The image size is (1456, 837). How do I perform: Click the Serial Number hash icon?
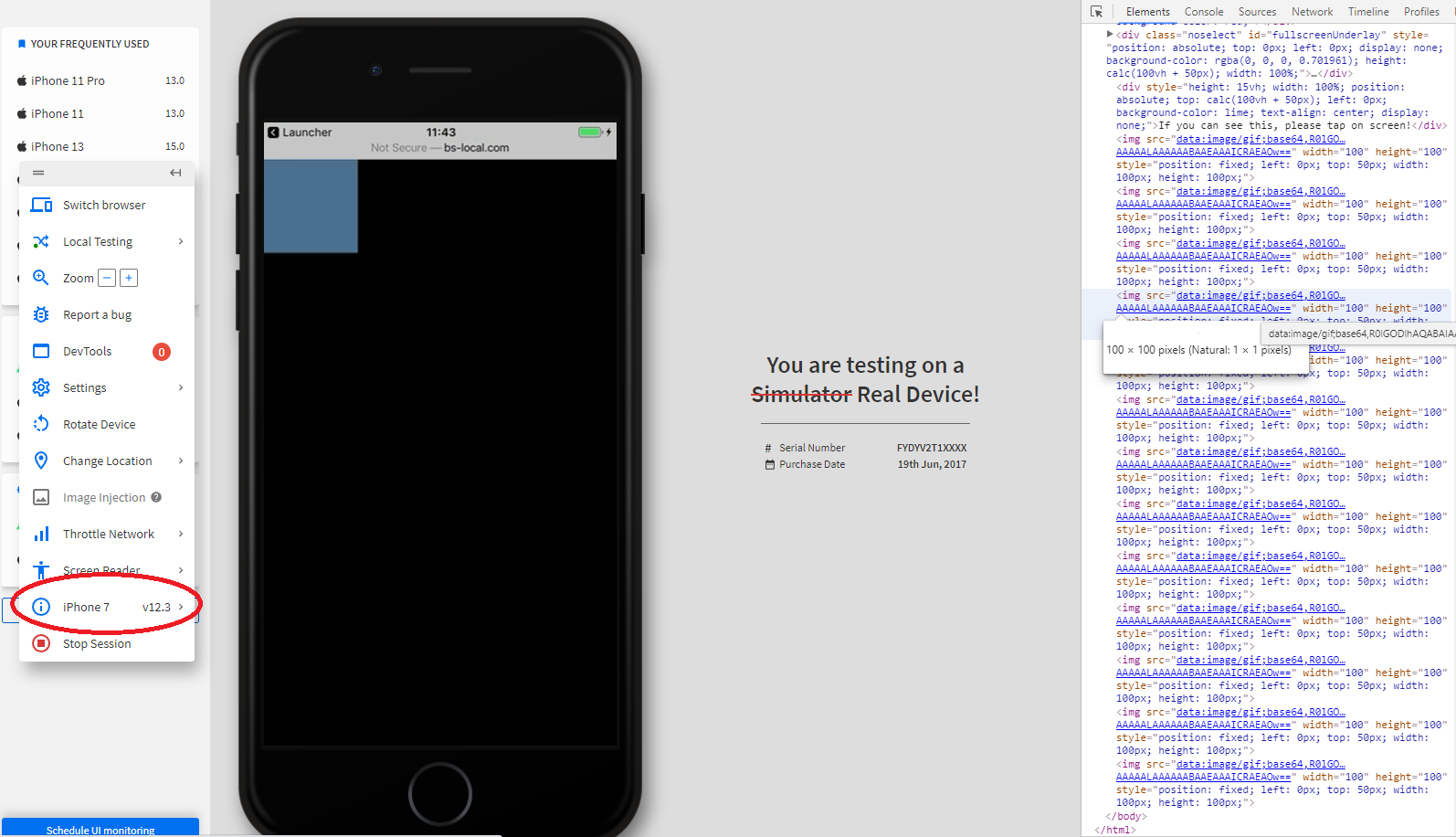pyautogui.click(x=769, y=448)
